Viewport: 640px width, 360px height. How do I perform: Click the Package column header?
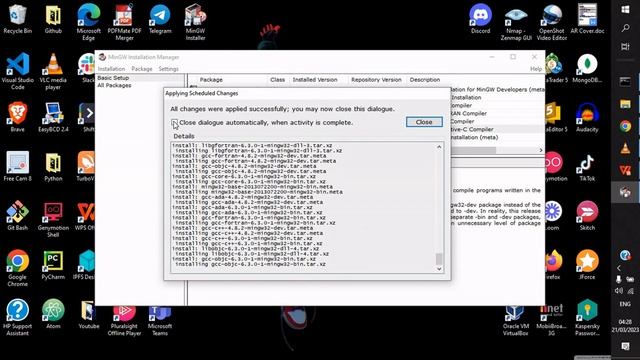click(211, 80)
